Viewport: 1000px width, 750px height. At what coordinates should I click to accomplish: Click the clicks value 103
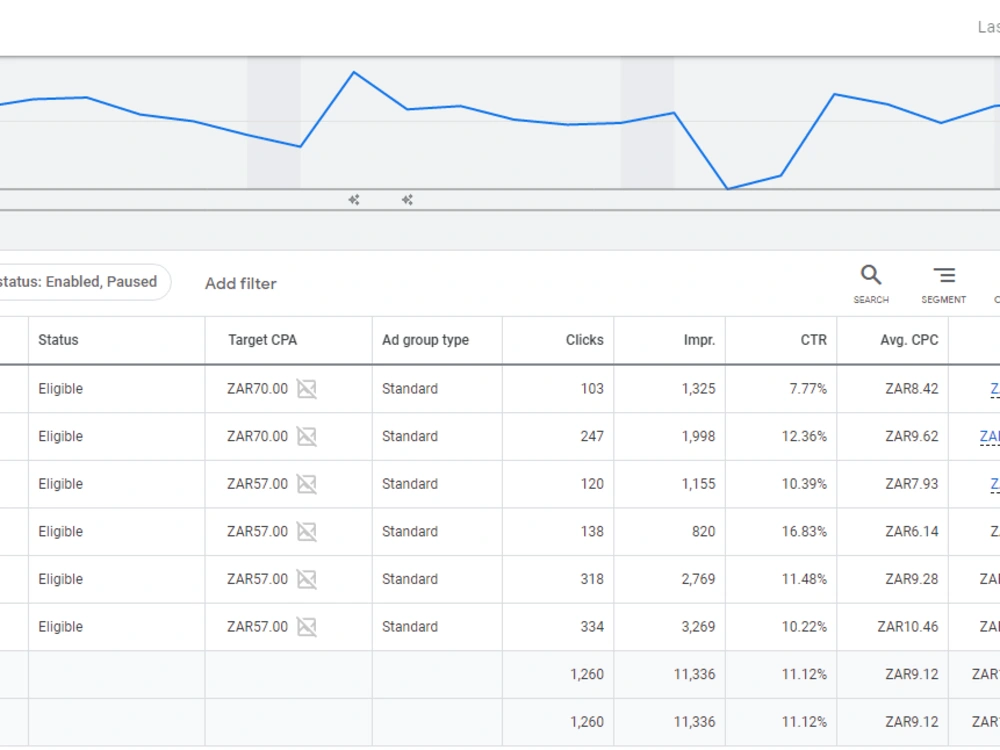point(592,388)
